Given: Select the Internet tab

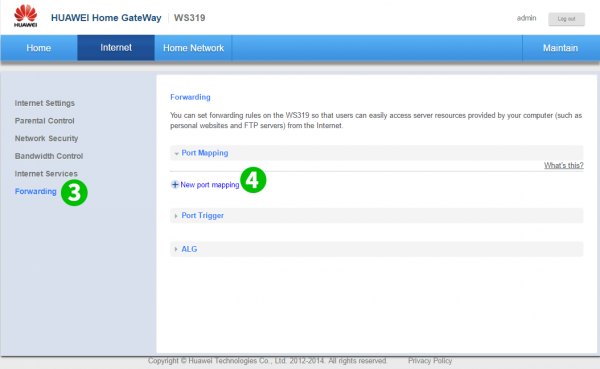Looking at the screenshot, I should pyautogui.click(x=116, y=48).
